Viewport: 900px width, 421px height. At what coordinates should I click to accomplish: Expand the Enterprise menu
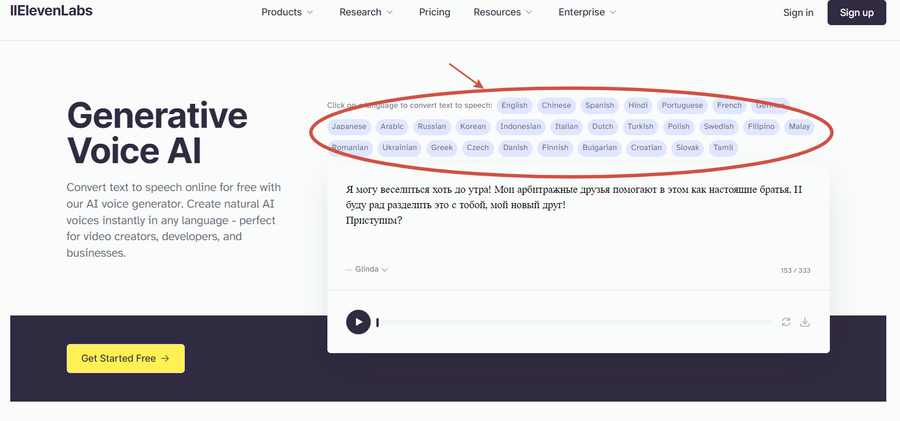click(x=587, y=12)
